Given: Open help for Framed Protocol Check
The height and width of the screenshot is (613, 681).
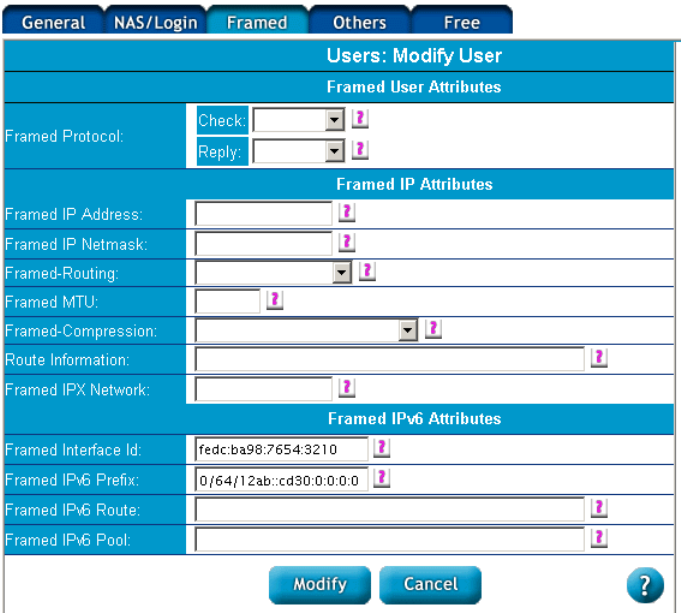Looking at the screenshot, I should [x=360, y=118].
